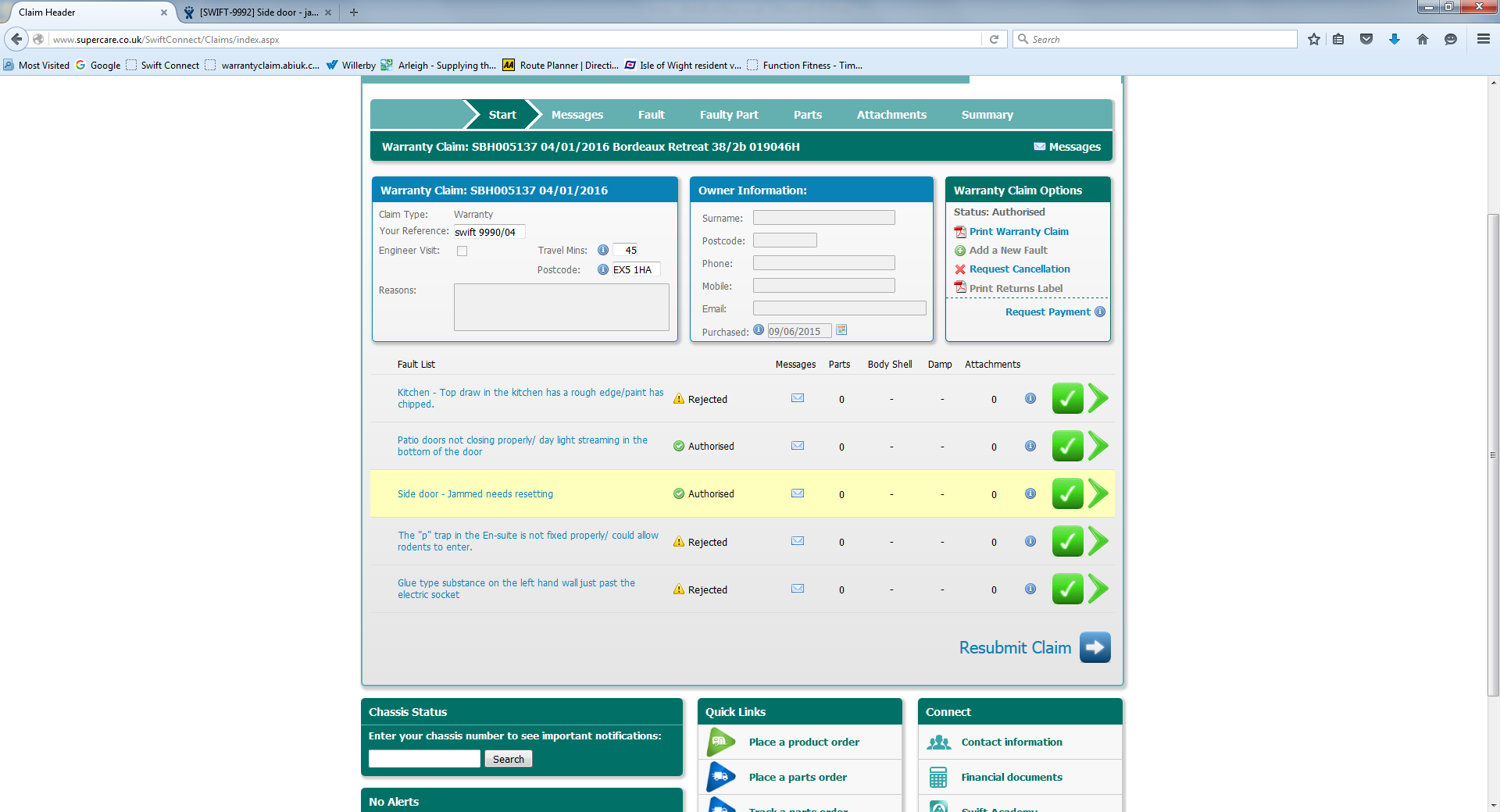Click the browser Search box

[x=1155, y=39]
